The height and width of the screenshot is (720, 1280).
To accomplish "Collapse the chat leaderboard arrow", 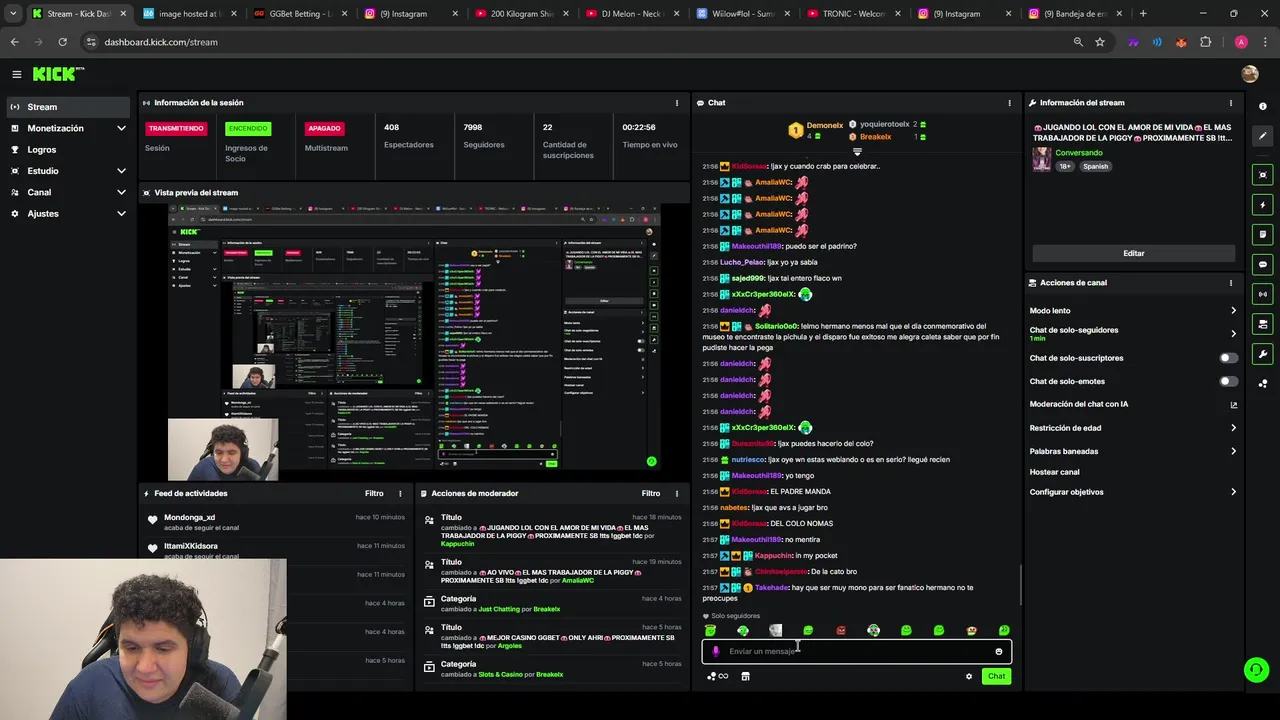I will tap(857, 151).
